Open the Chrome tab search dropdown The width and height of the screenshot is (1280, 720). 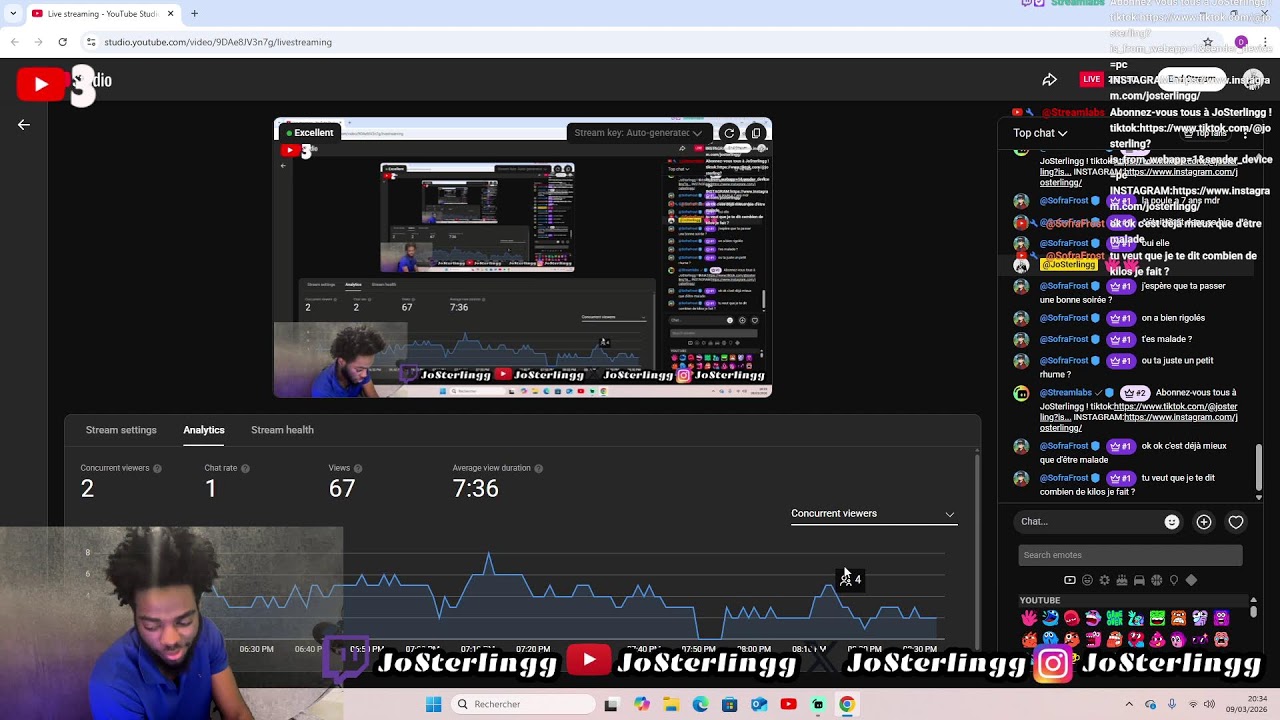click(x=13, y=14)
